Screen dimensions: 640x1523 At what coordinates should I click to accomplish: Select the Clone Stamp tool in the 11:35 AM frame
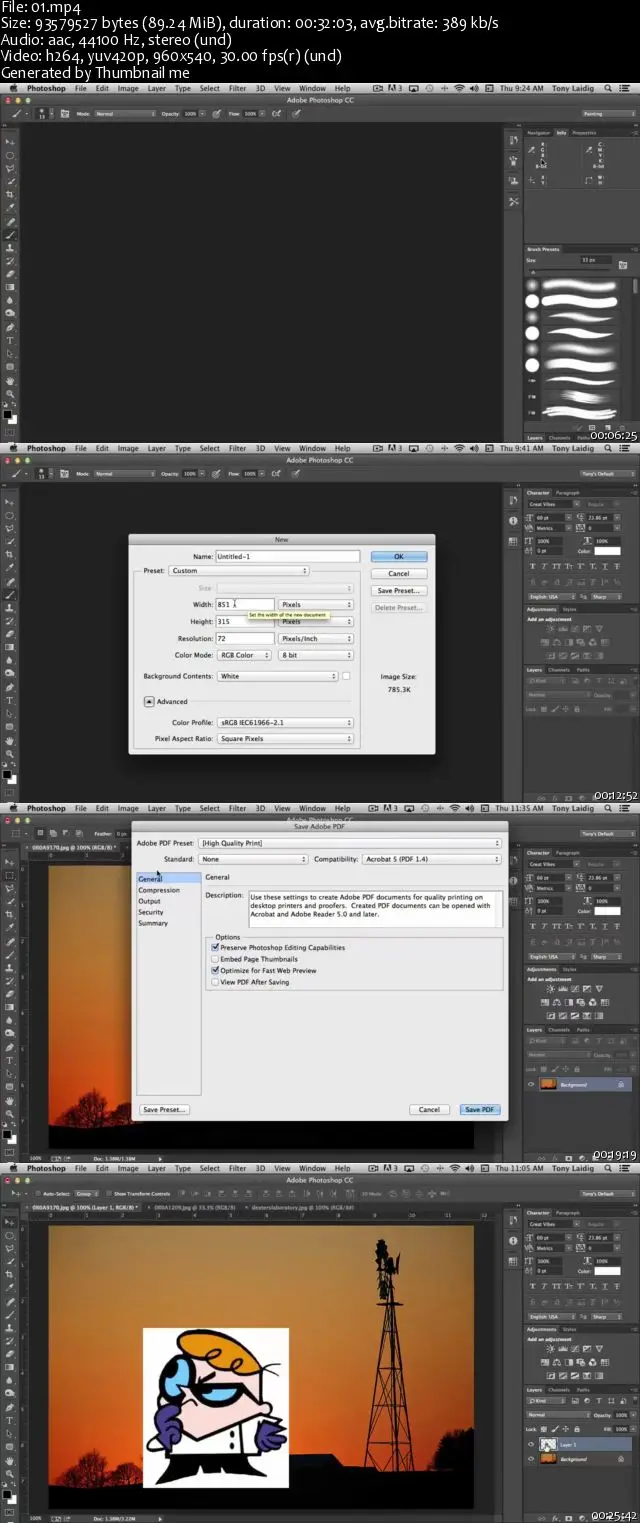coord(10,968)
